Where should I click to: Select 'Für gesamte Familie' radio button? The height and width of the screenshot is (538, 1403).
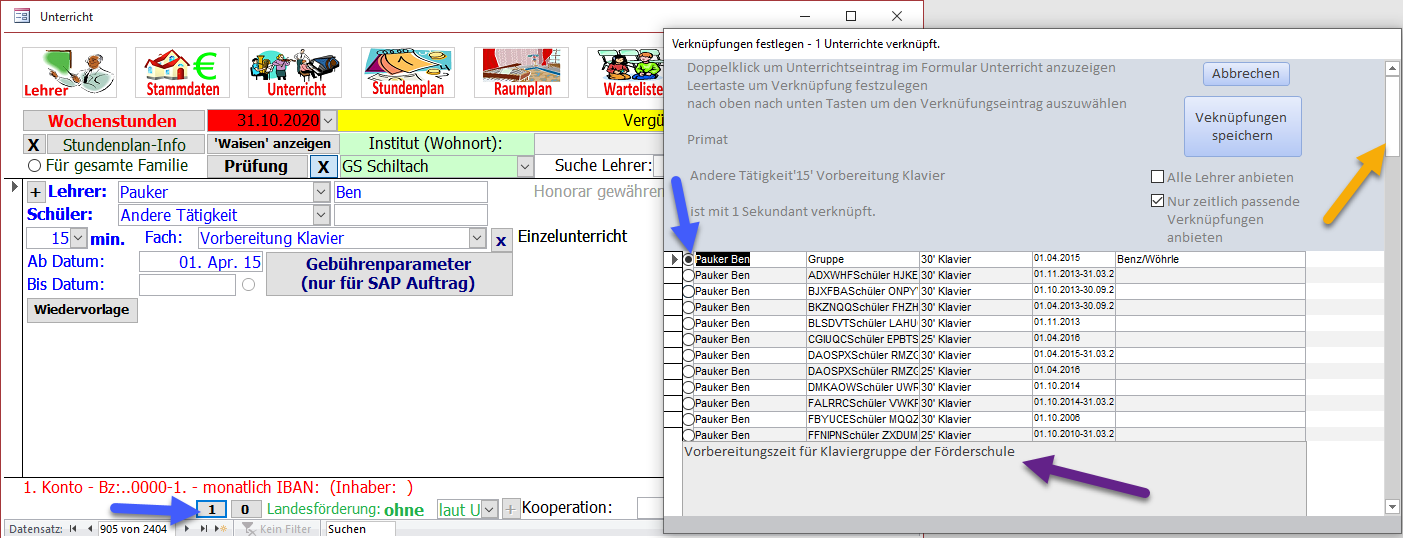tap(34, 166)
